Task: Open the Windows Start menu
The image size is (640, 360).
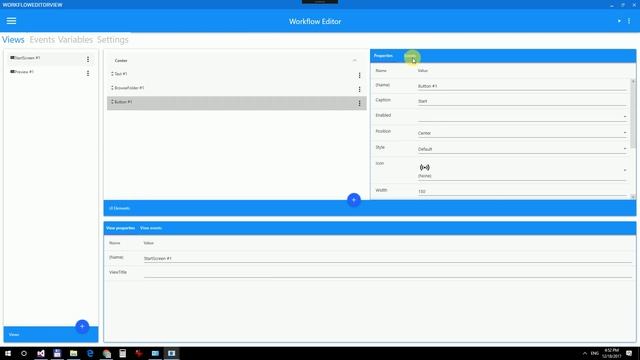Action: (x=8, y=353)
